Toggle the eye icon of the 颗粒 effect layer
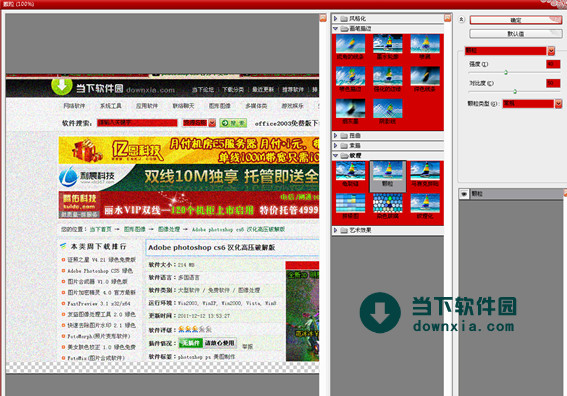Image resolution: width=567 pixels, height=396 pixels. tap(464, 194)
